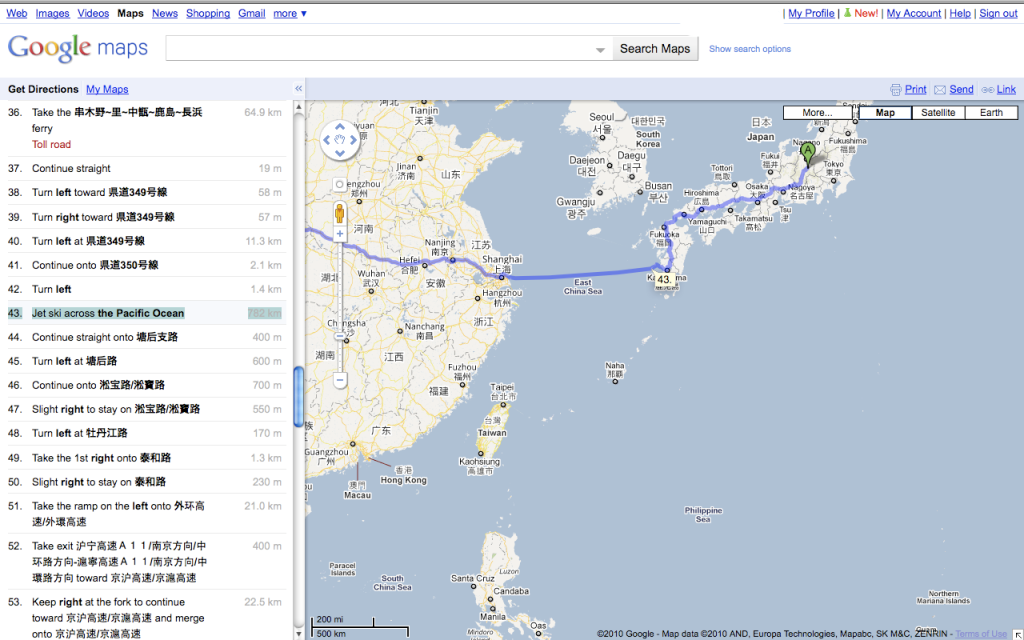This screenshot has height=640, width=1024.
Task: Select step 52 'Take exit' direction
Action: (x=146, y=562)
